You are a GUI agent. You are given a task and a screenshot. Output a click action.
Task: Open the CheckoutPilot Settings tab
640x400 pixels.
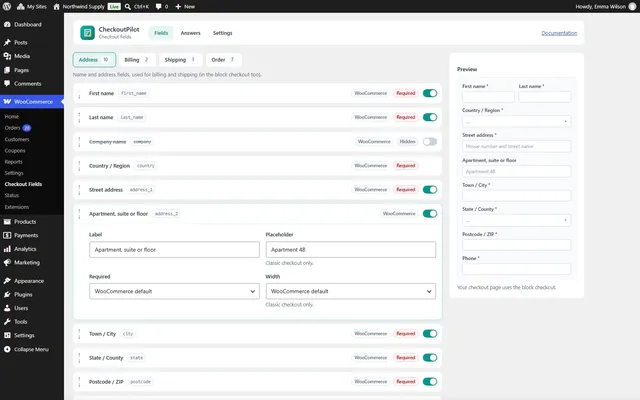222,33
